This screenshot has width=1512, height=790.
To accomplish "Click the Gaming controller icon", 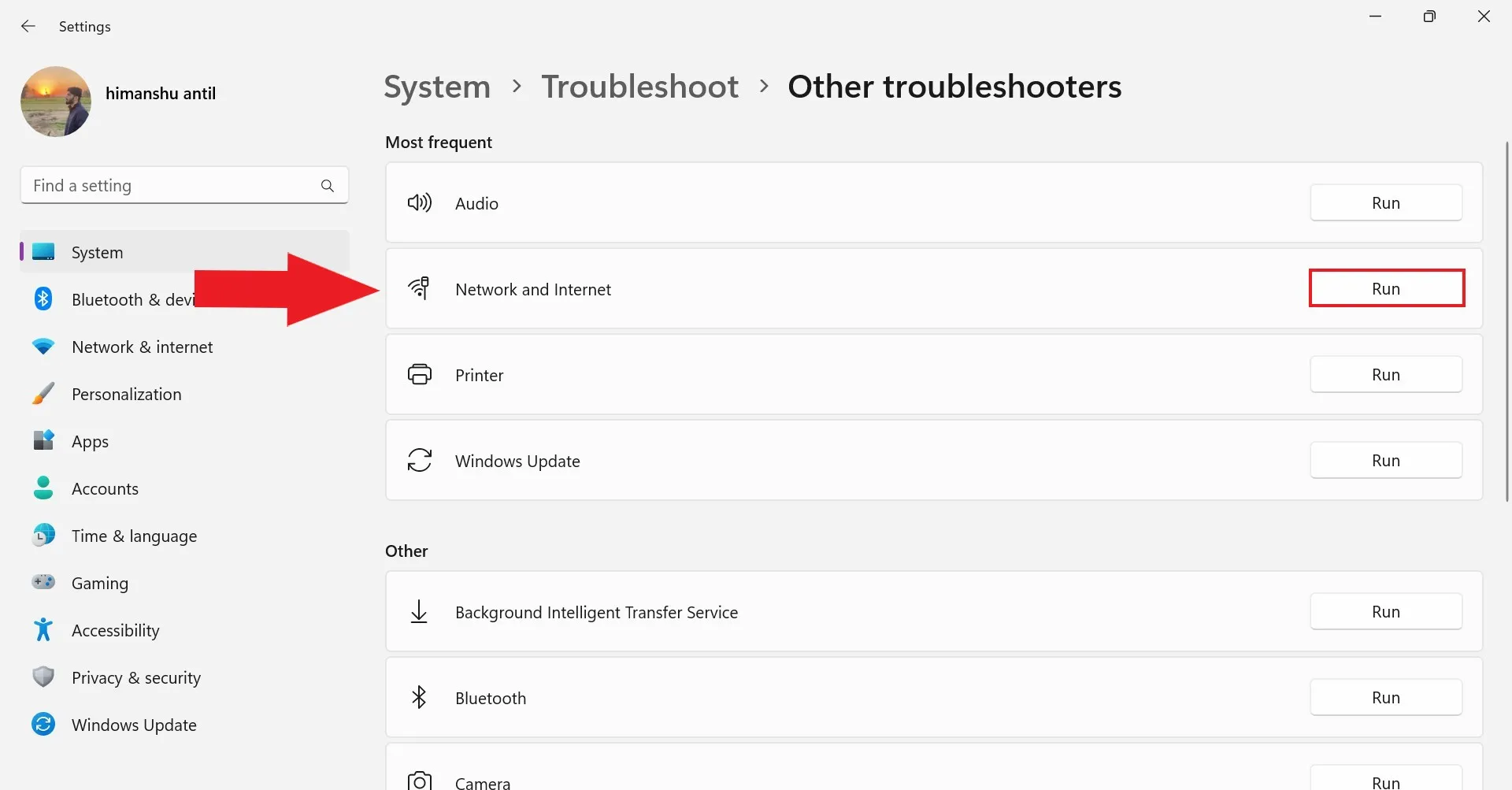I will 43,582.
